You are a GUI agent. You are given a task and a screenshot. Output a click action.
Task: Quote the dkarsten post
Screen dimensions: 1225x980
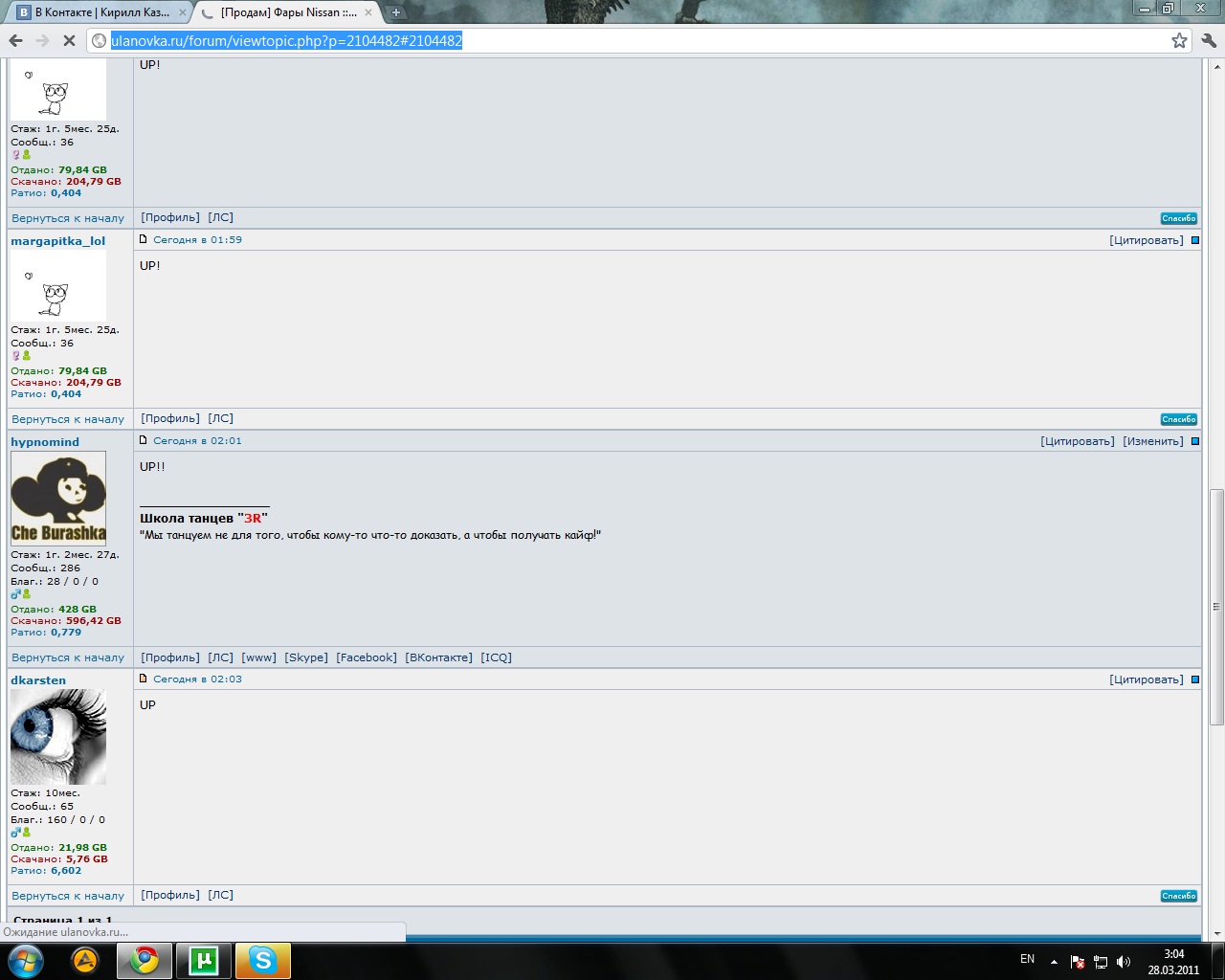1147,679
